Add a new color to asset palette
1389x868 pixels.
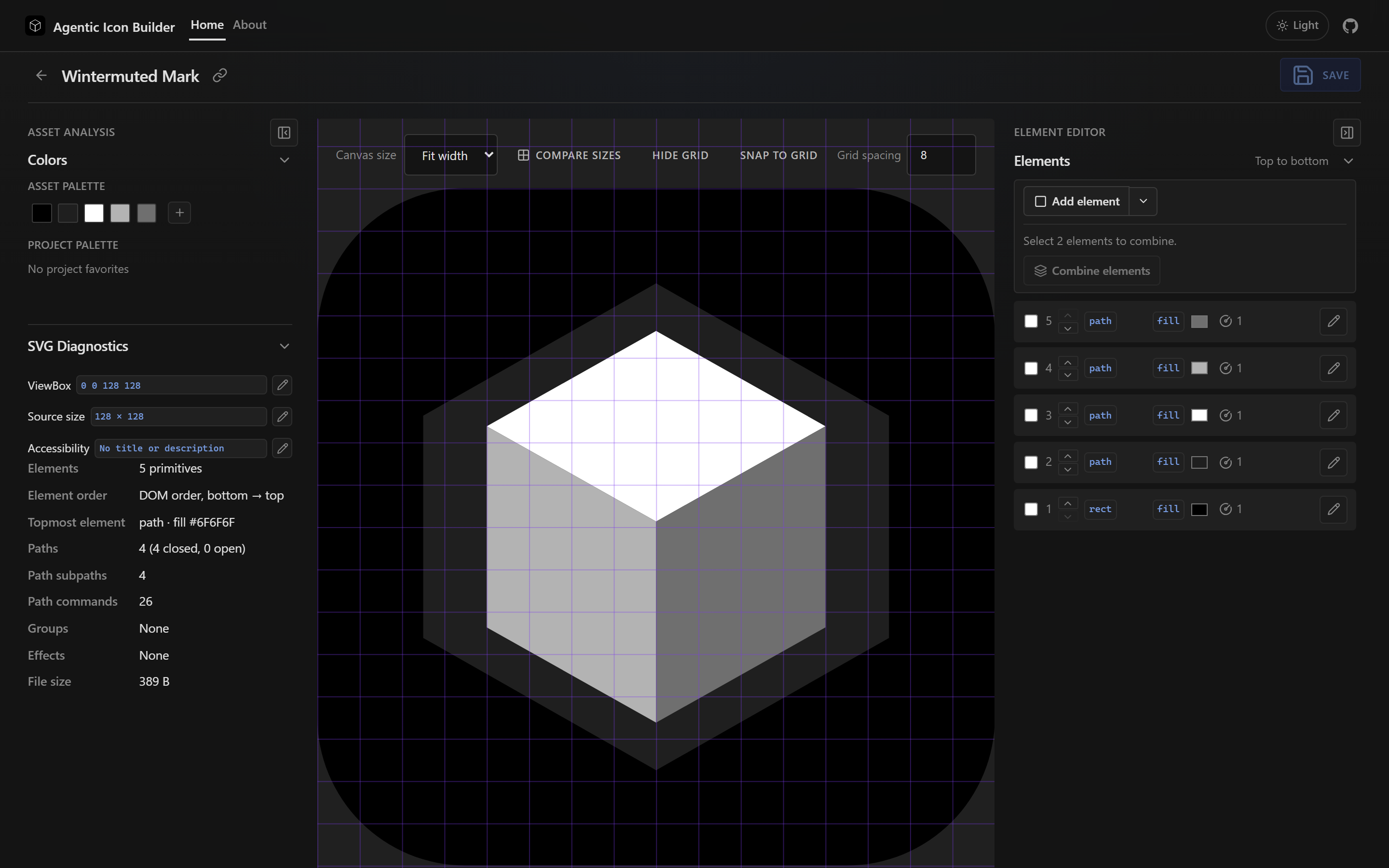179,213
